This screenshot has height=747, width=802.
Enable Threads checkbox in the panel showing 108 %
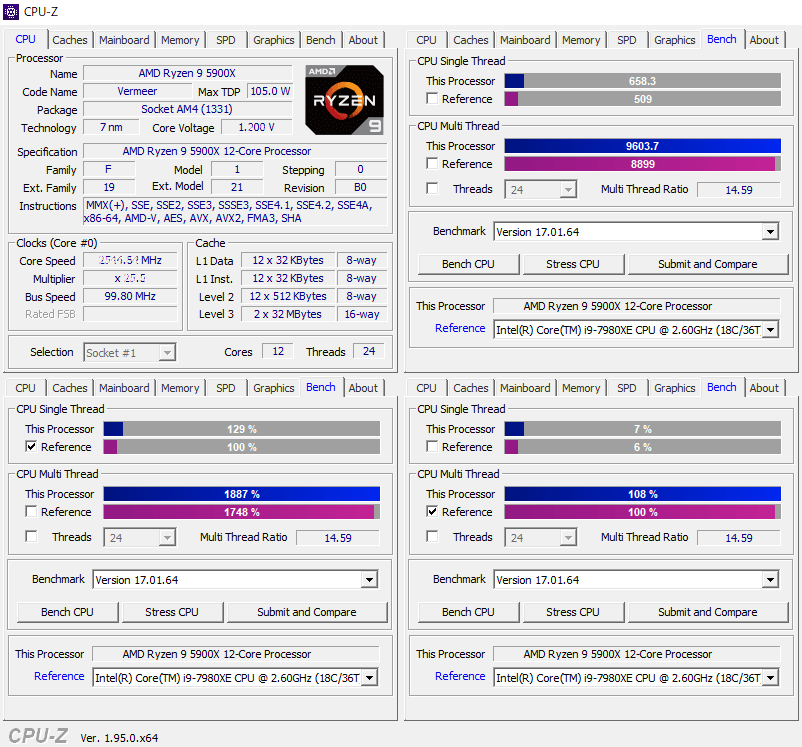[432, 536]
